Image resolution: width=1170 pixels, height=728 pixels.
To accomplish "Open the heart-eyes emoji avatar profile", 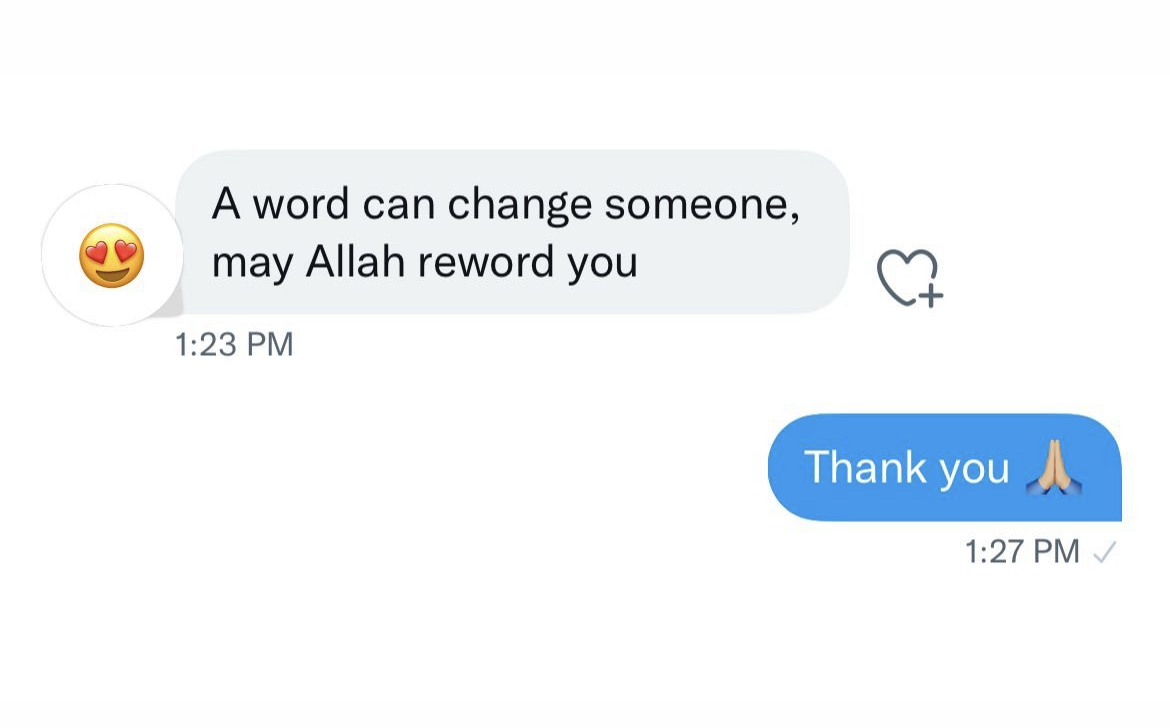I will click(x=112, y=256).
